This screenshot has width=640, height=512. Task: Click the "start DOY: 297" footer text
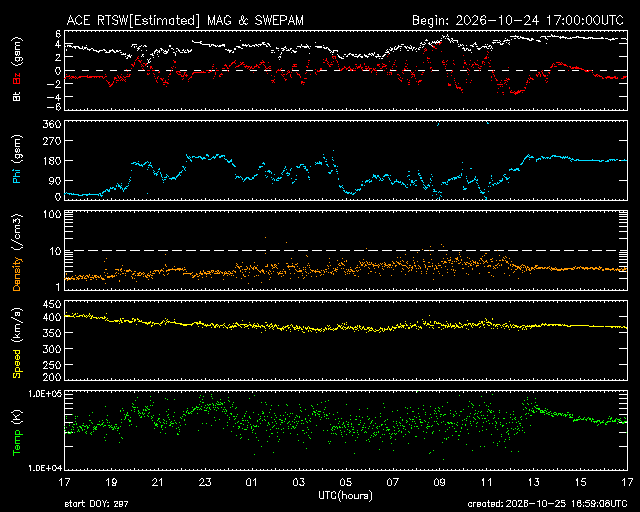point(96,504)
